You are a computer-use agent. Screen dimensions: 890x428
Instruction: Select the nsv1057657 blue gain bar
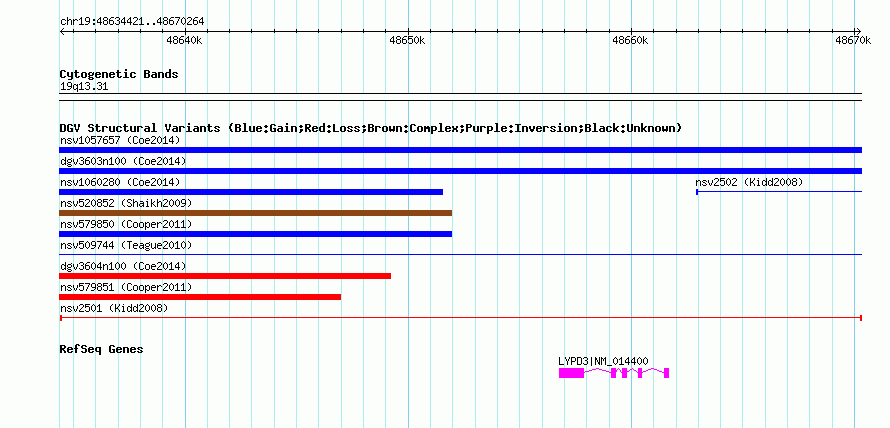tap(460, 150)
